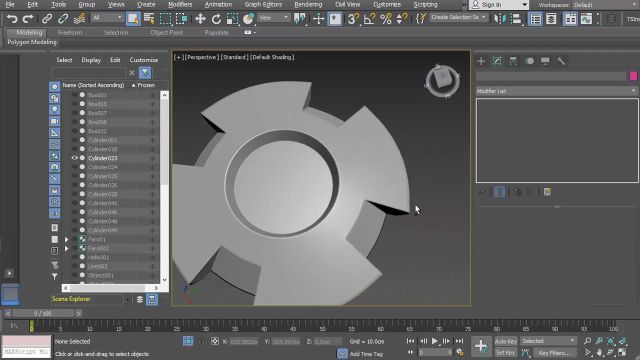Viewport: 640px width, 360px height.
Task: Go to the end frame button
Action: [459, 341]
